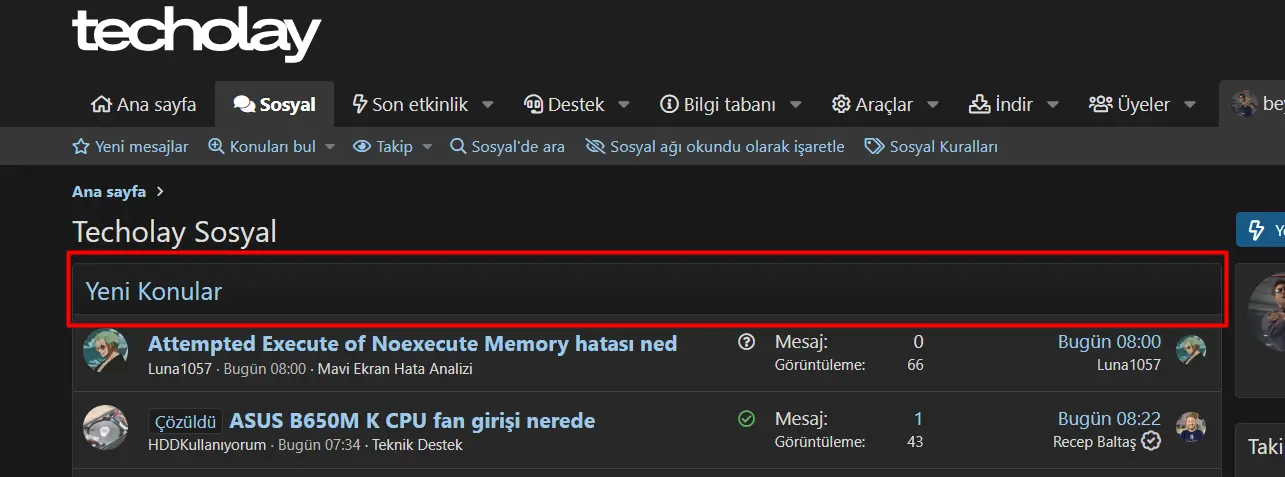Open the Üyeler members menu
The height and width of the screenshot is (477, 1285).
point(1129,104)
